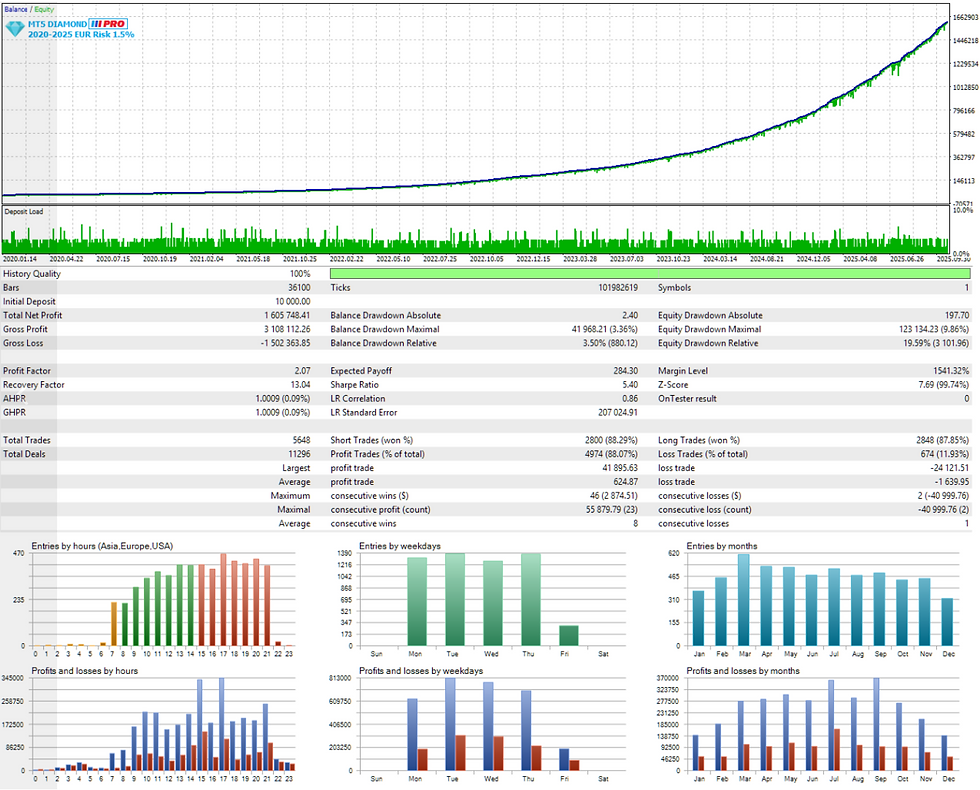Select the Total Net Profit row
The width and height of the screenshot is (980, 790).
(156, 316)
